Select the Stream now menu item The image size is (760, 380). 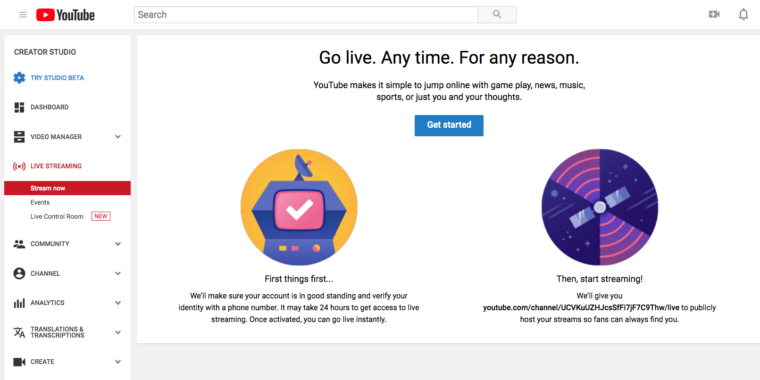click(67, 188)
